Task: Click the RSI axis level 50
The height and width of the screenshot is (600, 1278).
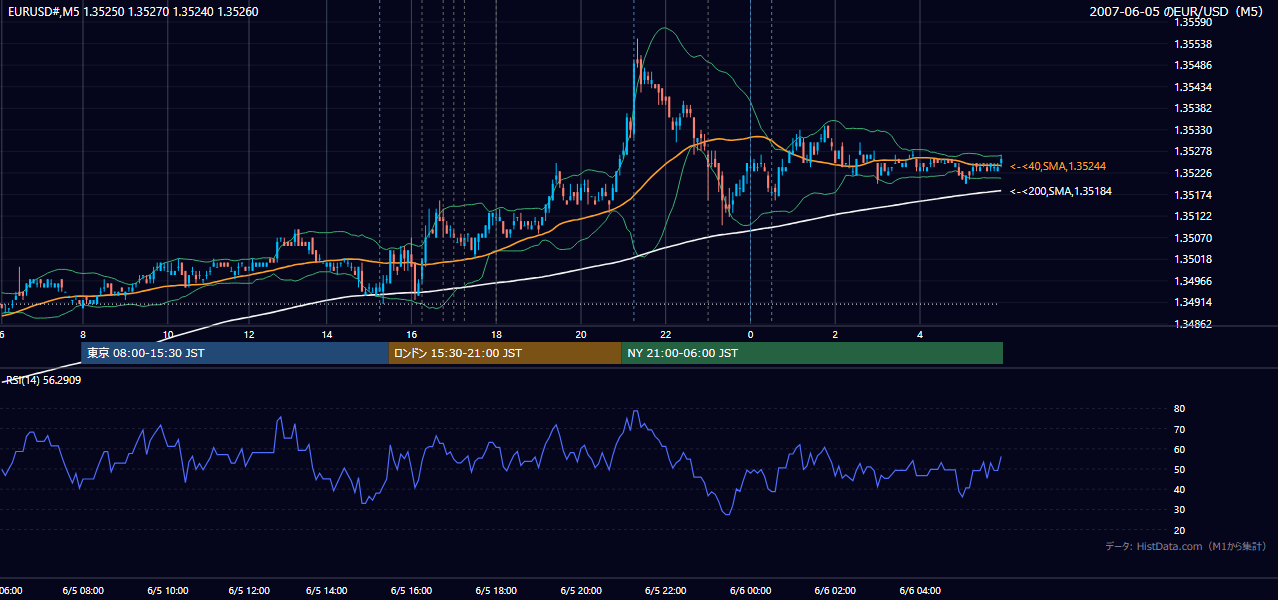Action: 1179,469
